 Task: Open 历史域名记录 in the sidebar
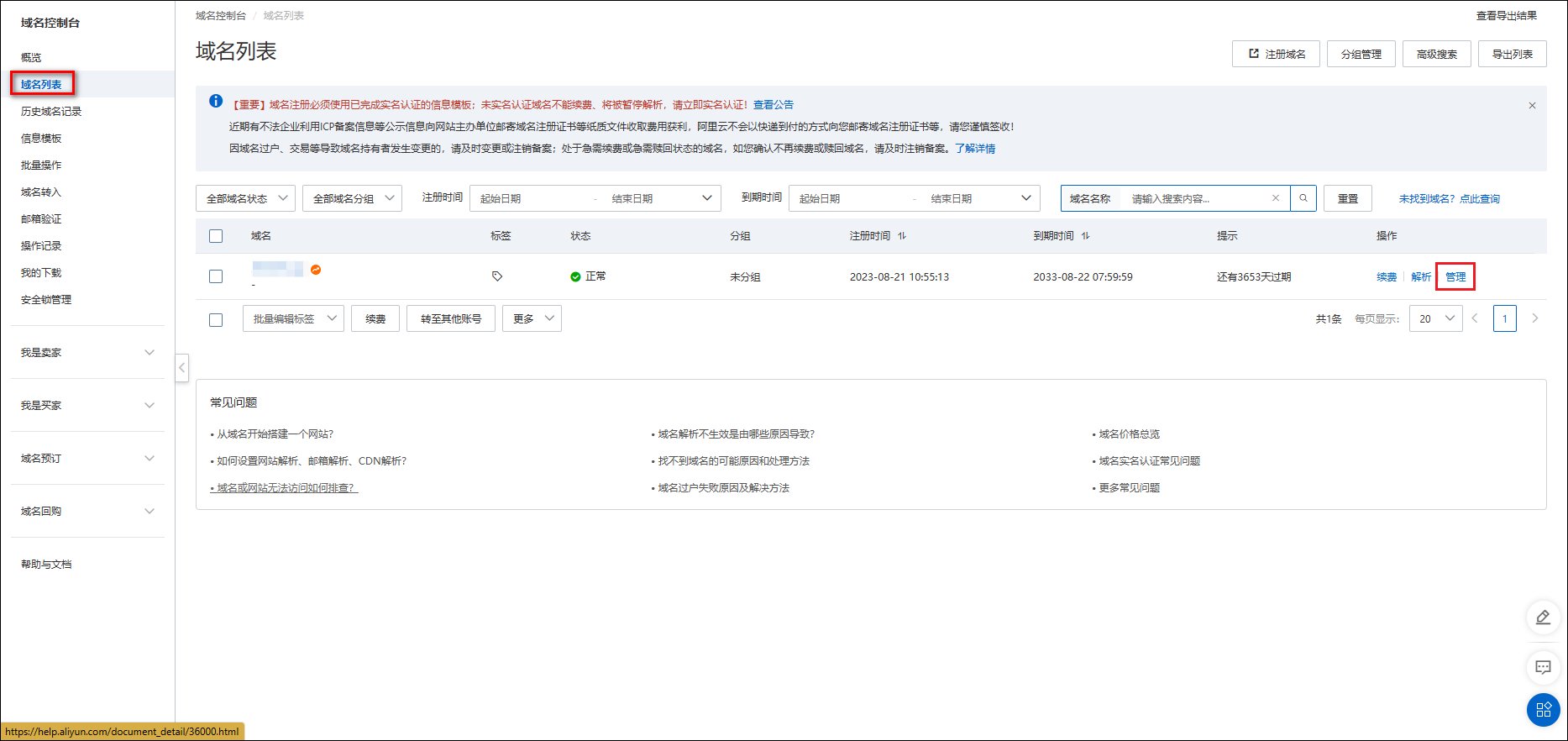click(51, 112)
